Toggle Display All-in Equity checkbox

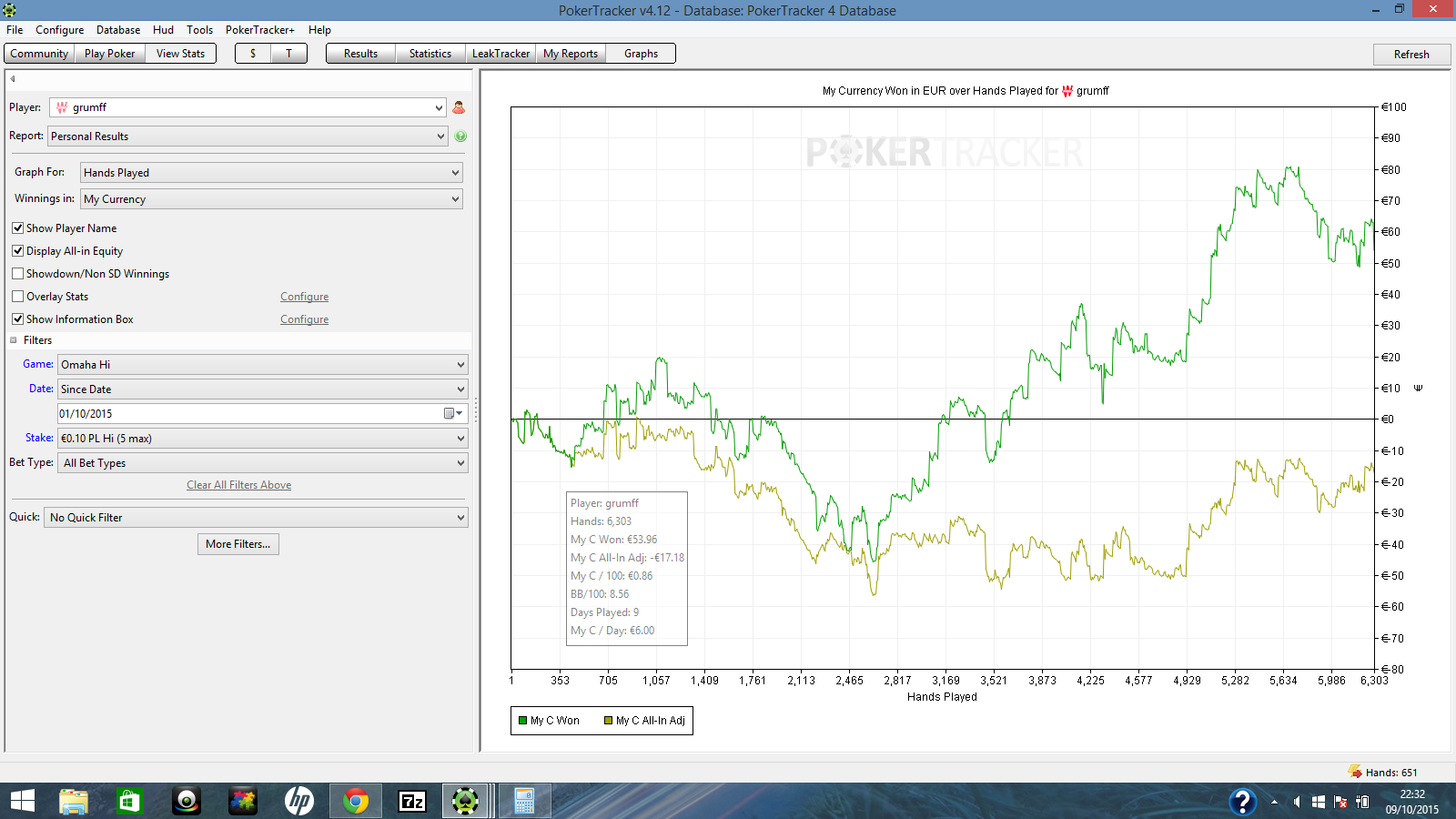coord(17,250)
